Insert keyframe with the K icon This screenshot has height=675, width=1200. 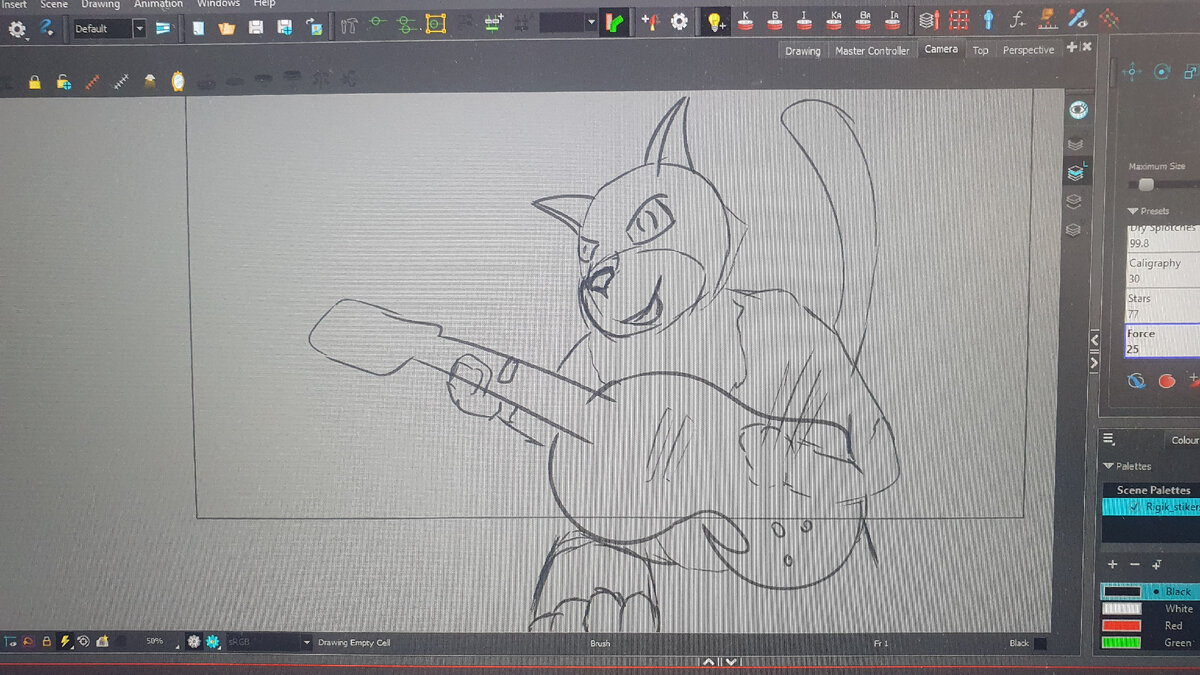point(745,20)
